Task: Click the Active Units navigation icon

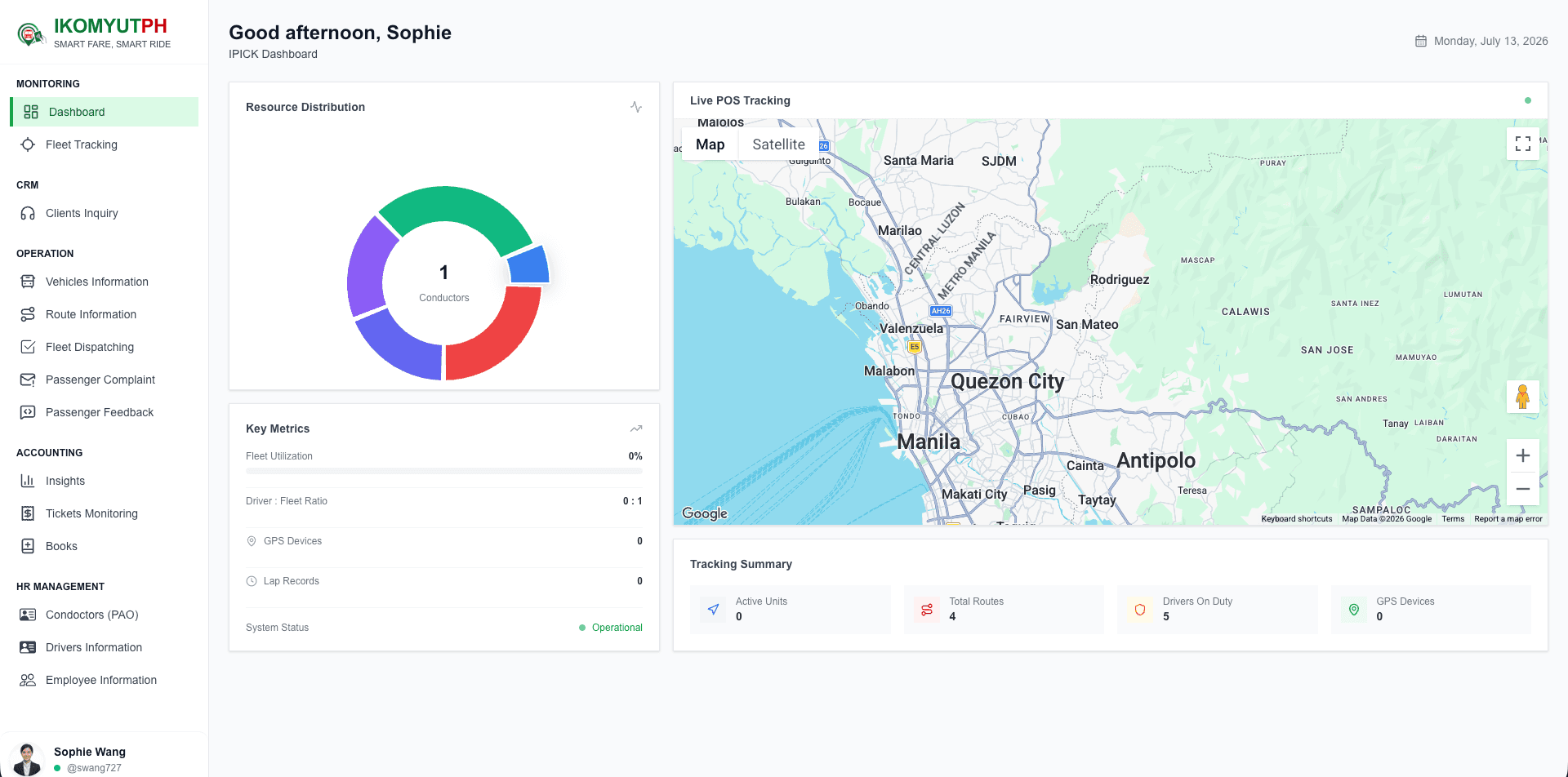Action: [x=713, y=610]
